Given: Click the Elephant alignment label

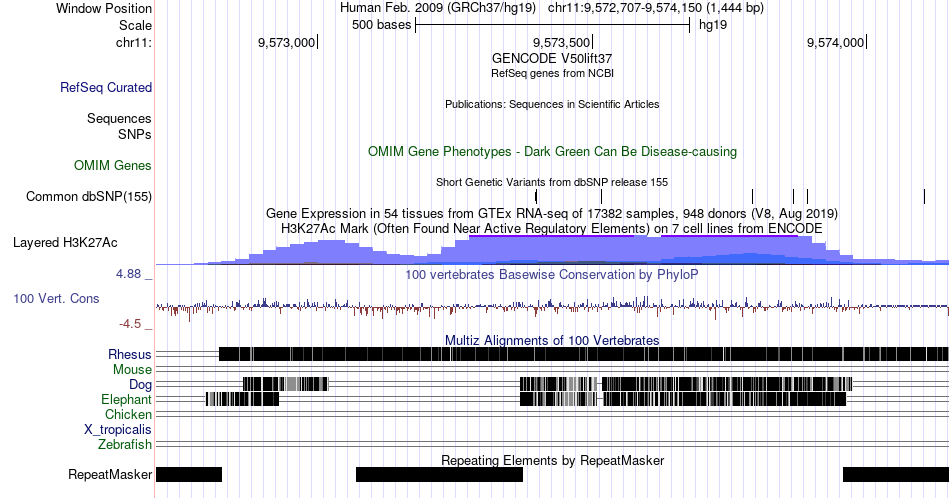Looking at the screenshot, I should point(127,400).
